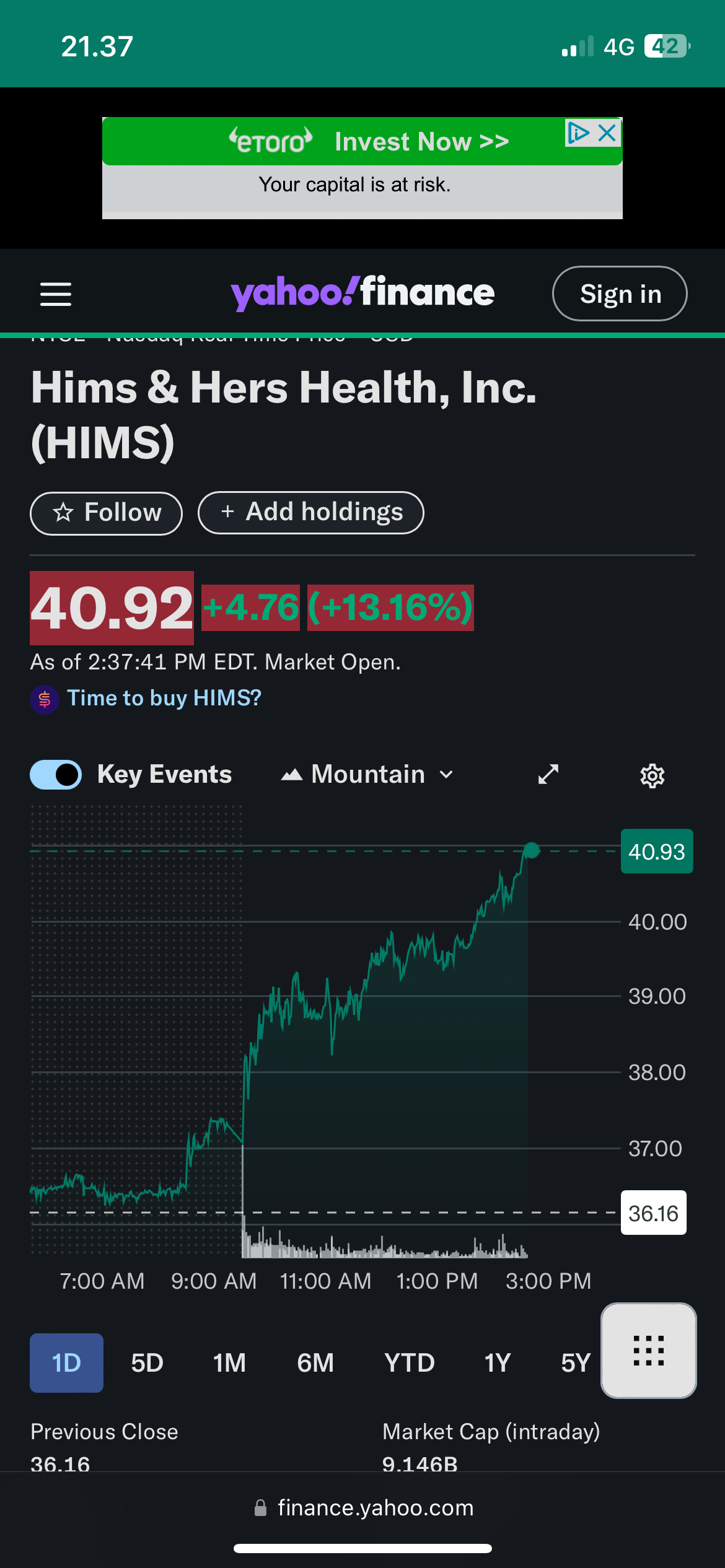Image resolution: width=725 pixels, height=1568 pixels.
Task: Tap the dollar icon beside Time to buy
Action: [x=45, y=699]
